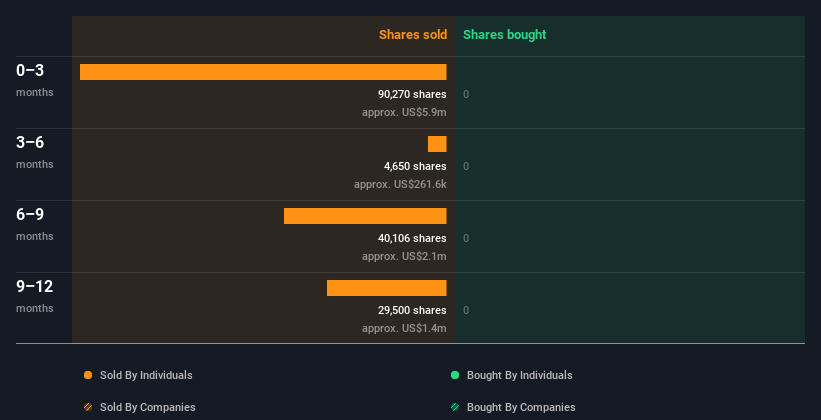821x420 pixels.
Task: Click the 6–9 months orange bar
Action: click(x=365, y=216)
